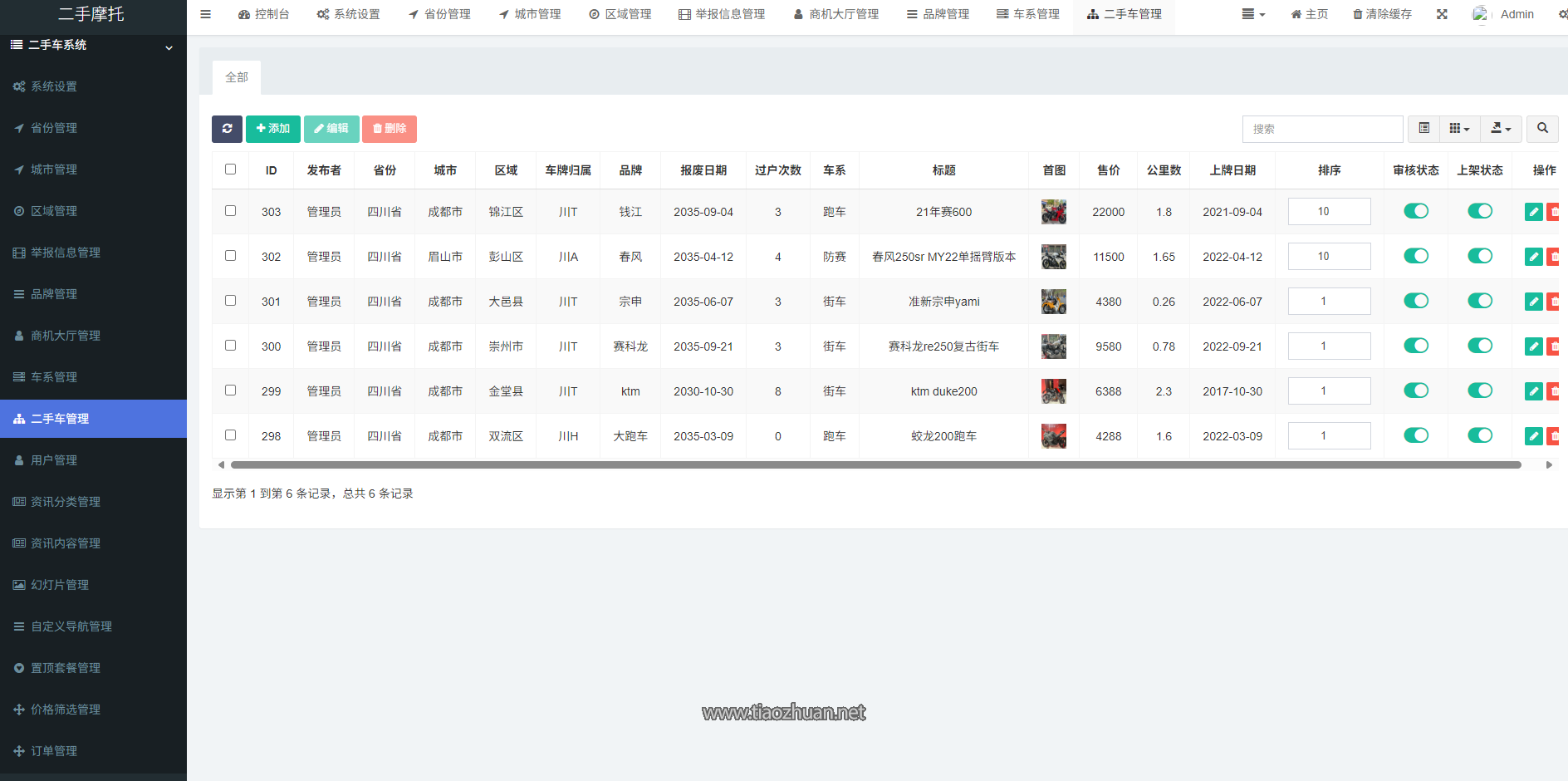The image size is (1568, 781).
Task: Click the red delete icon for row 301
Action: click(x=1554, y=302)
